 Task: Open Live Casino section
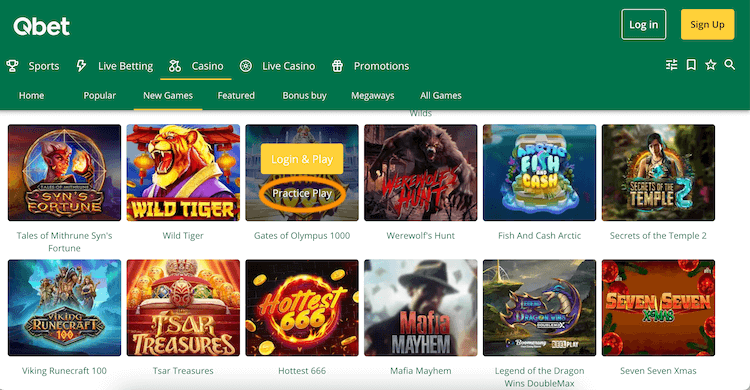point(288,66)
